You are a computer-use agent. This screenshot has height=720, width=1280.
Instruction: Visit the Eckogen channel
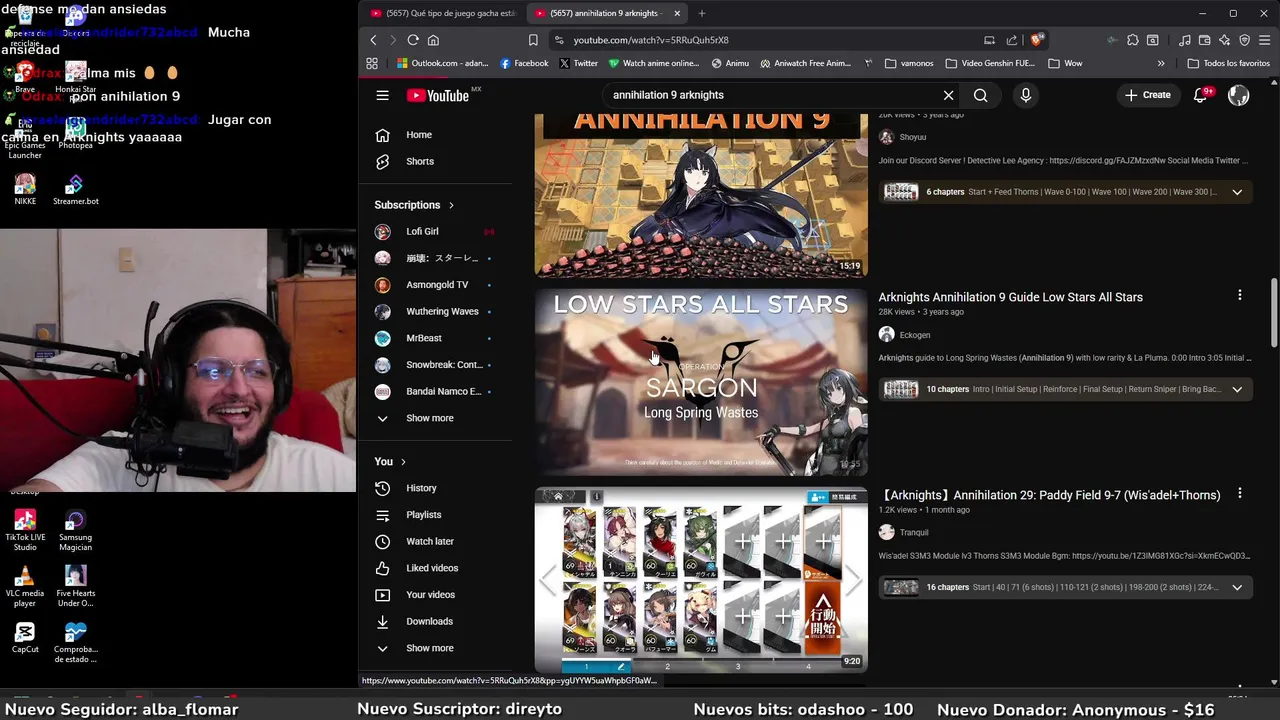[914, 335]
